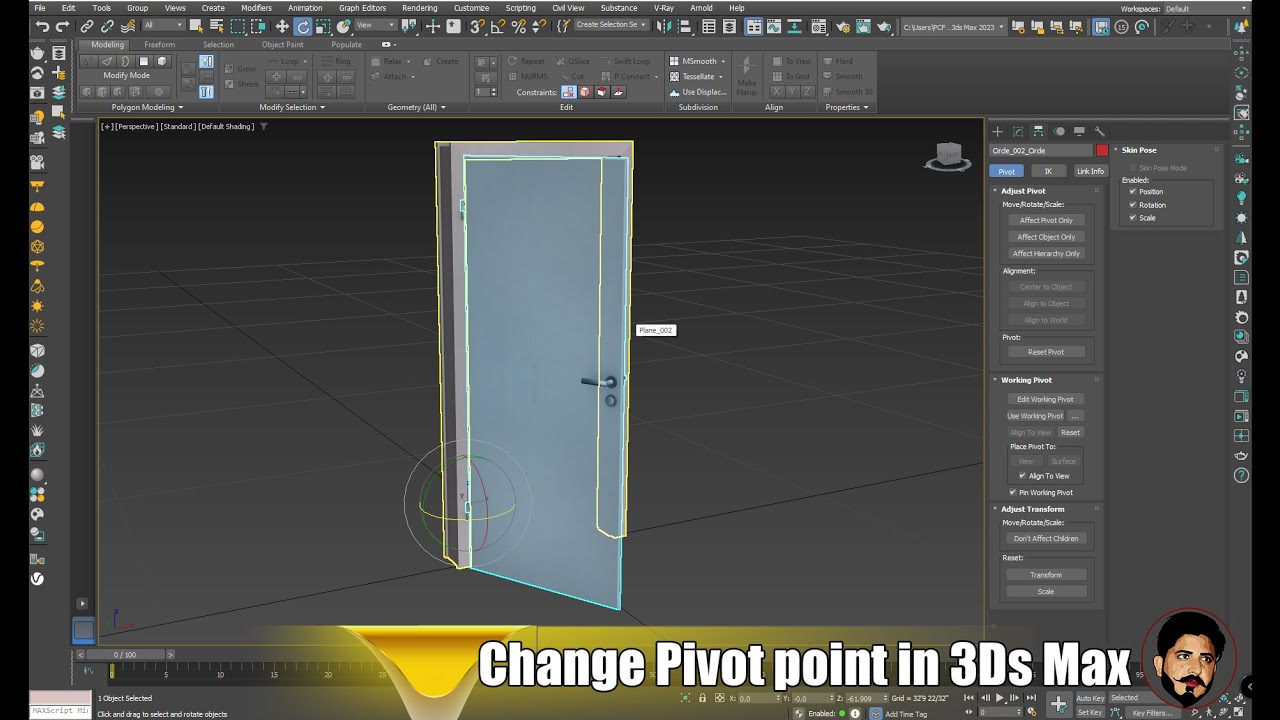Click the Transform reset button
This screenshot has width=1280, height=720.
pyautogui.click(x=1046, y=575)
